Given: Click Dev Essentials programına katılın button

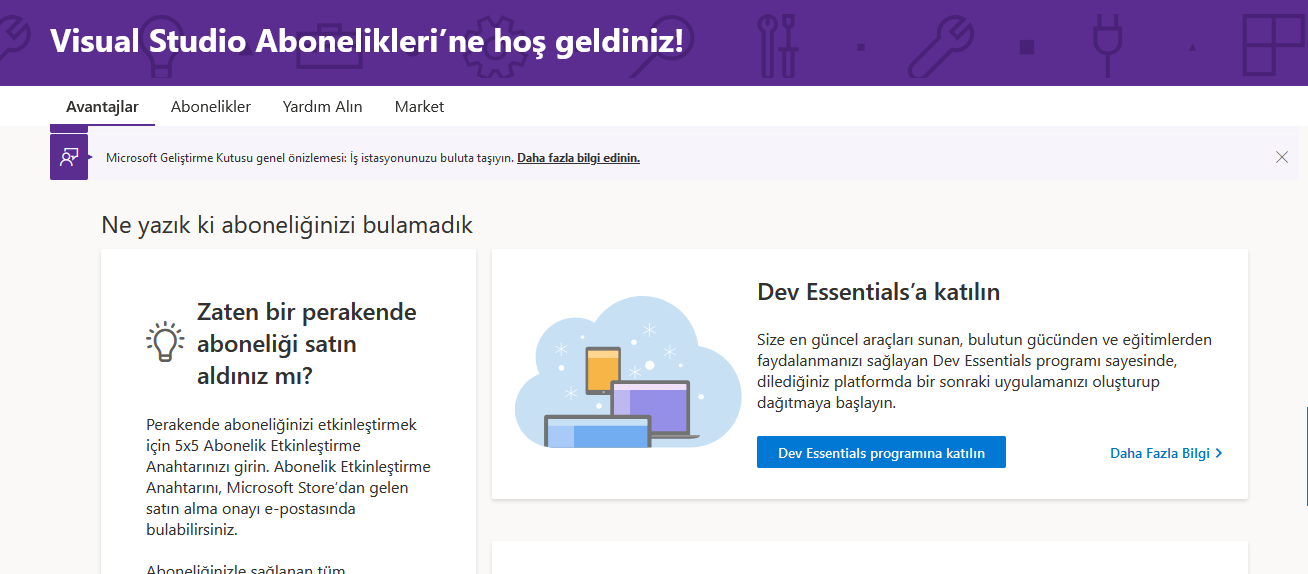Looking at the screenshot, I should click(881, 452).
